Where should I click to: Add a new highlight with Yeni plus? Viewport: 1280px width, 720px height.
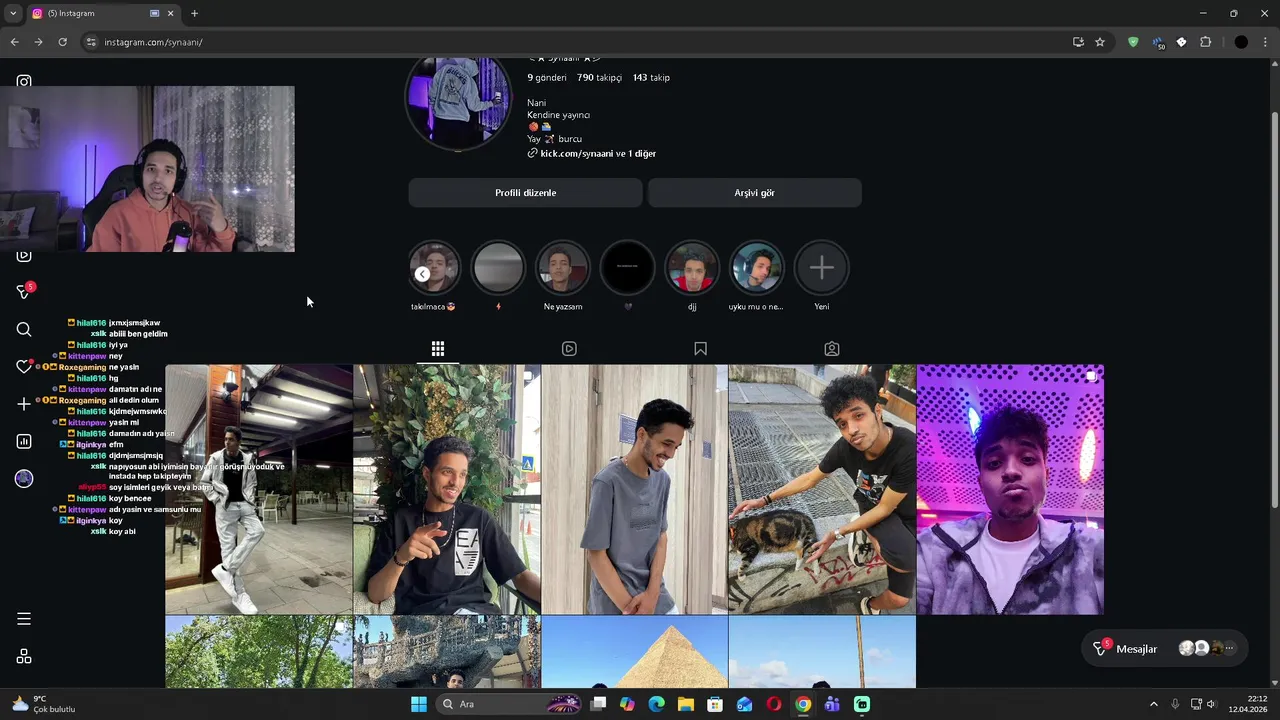click(821, 268)
